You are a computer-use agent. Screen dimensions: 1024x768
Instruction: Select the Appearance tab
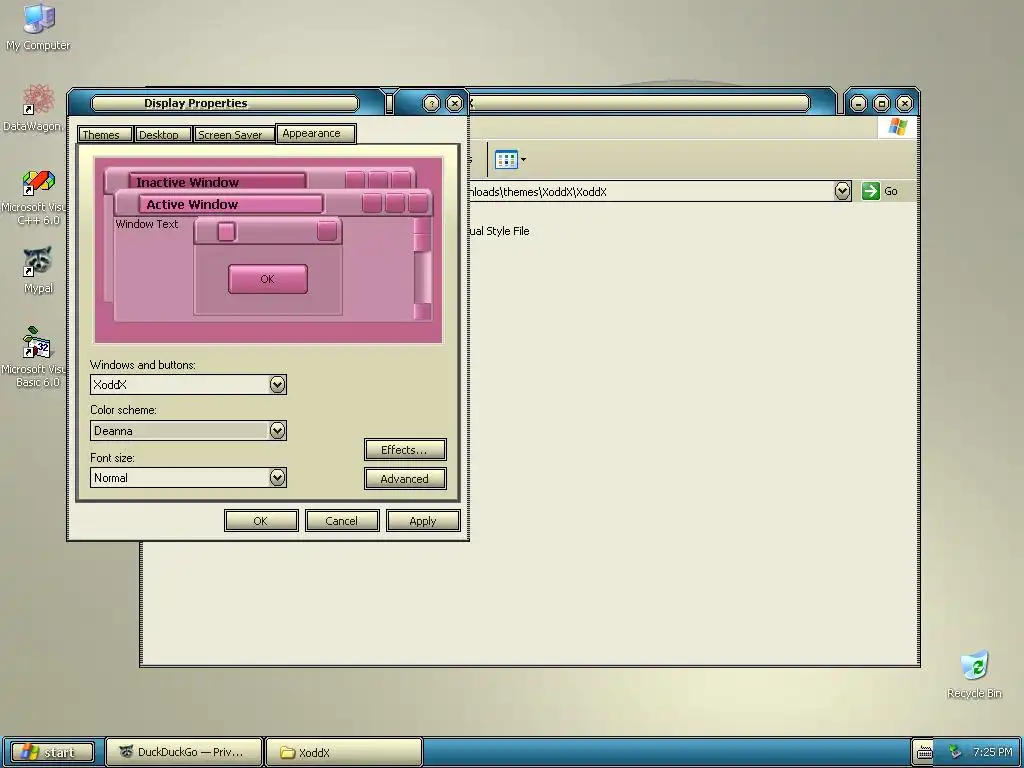[316, 133]
